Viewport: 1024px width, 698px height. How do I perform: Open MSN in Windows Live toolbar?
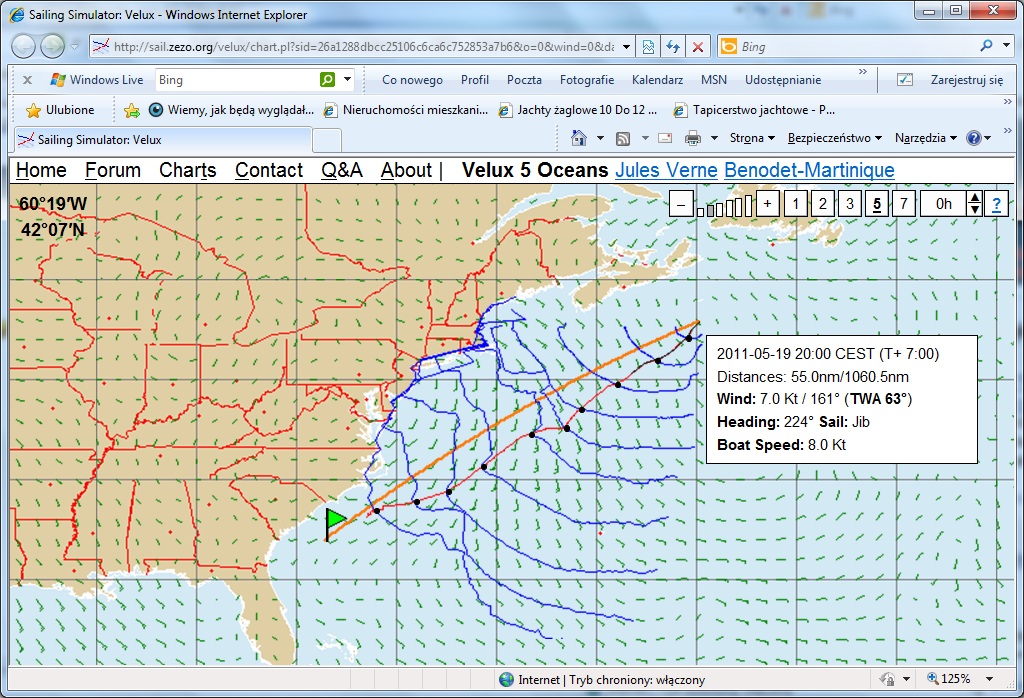[x=714, y=80]
